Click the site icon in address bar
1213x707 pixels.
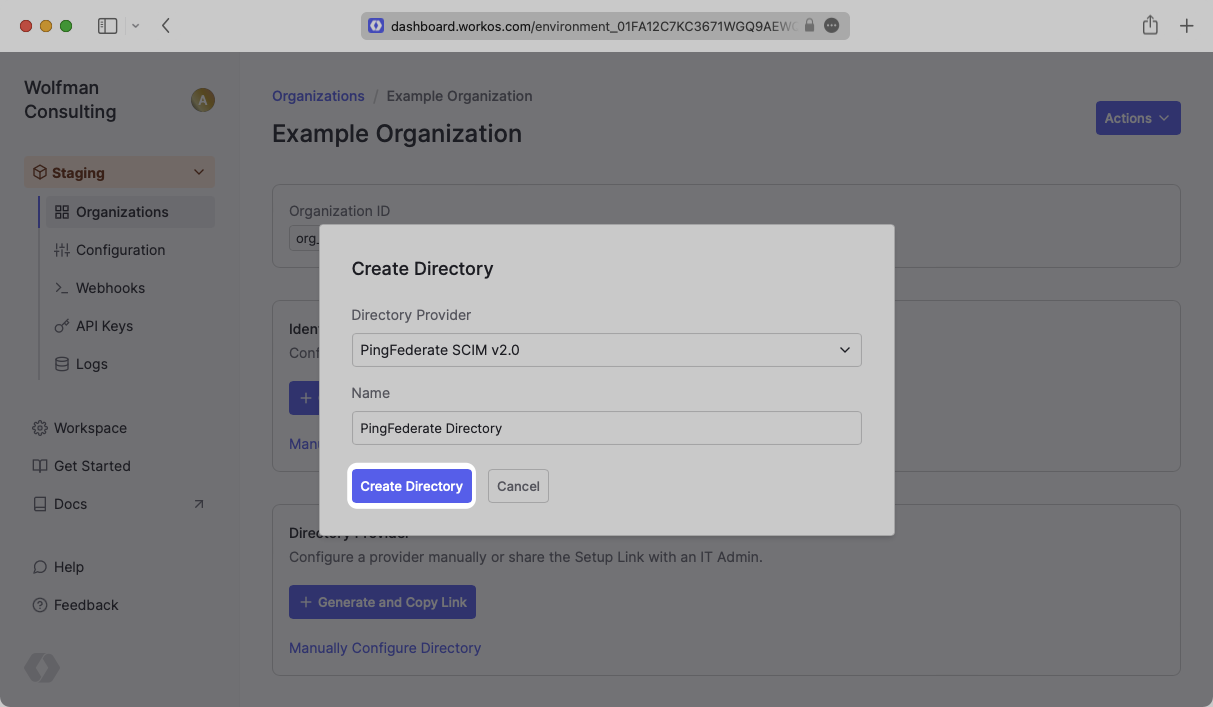click(376, 26)
